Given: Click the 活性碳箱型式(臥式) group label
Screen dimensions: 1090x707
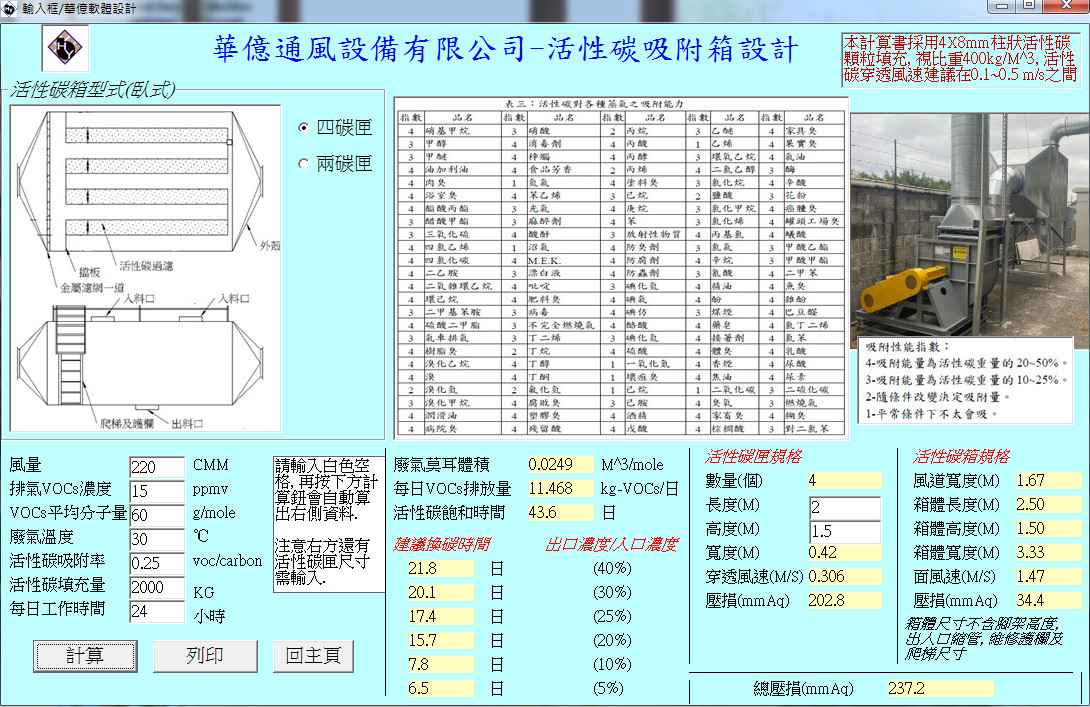Looking at the screenshot, I should pos(92,89).
